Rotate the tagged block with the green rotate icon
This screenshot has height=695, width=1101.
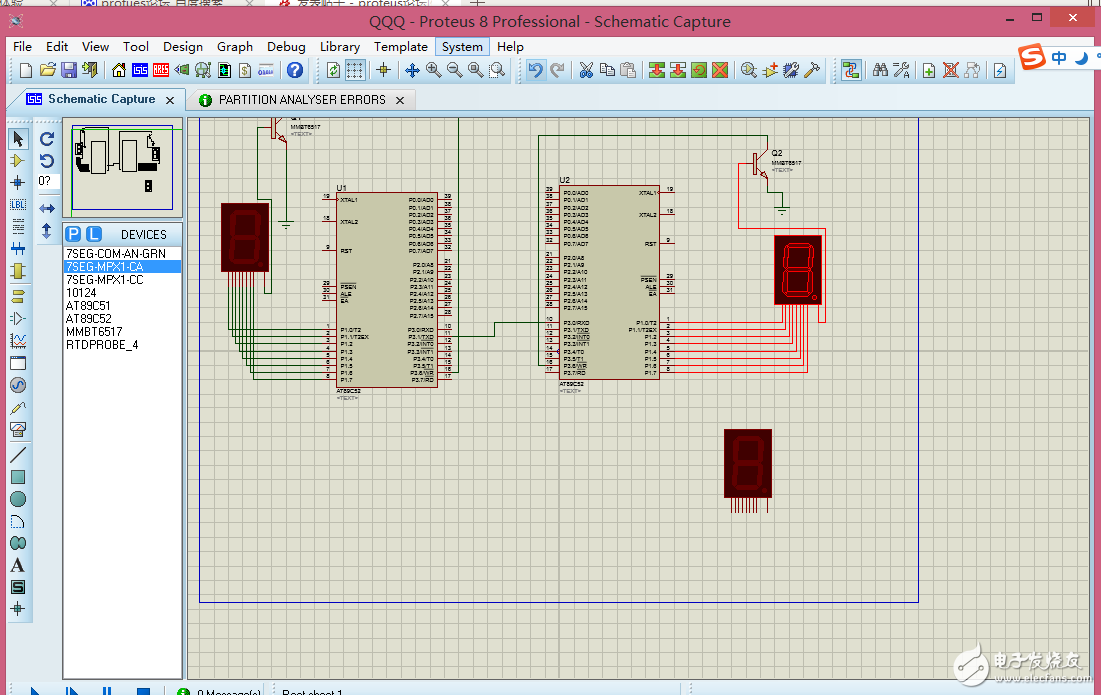click(x=699, y=70)
